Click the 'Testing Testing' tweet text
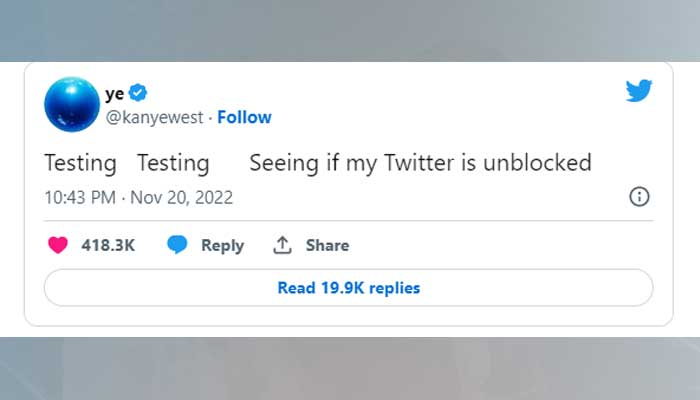700x400 pixels. click(127, 162)
